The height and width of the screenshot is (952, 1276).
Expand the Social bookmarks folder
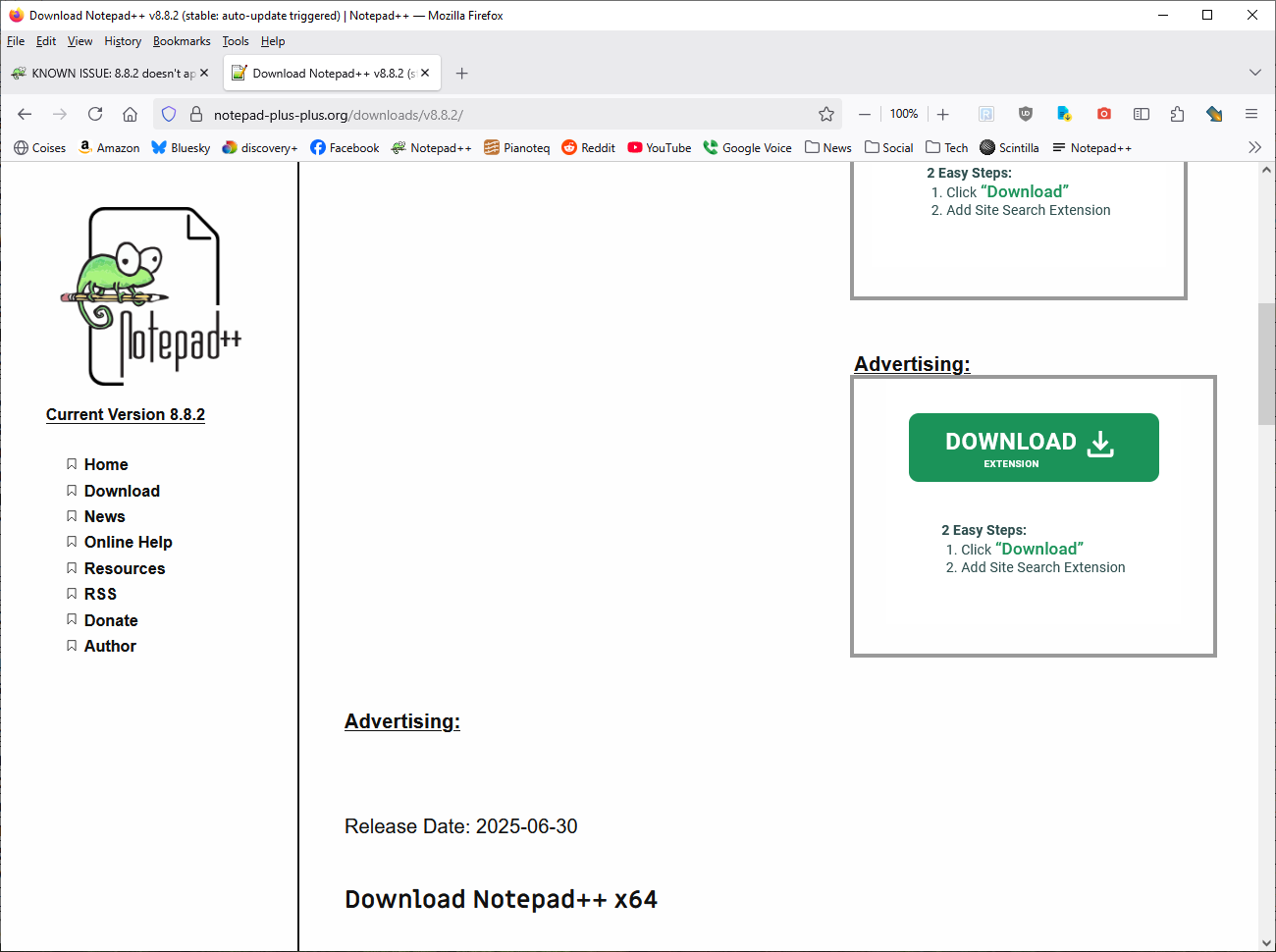[888, 147]
